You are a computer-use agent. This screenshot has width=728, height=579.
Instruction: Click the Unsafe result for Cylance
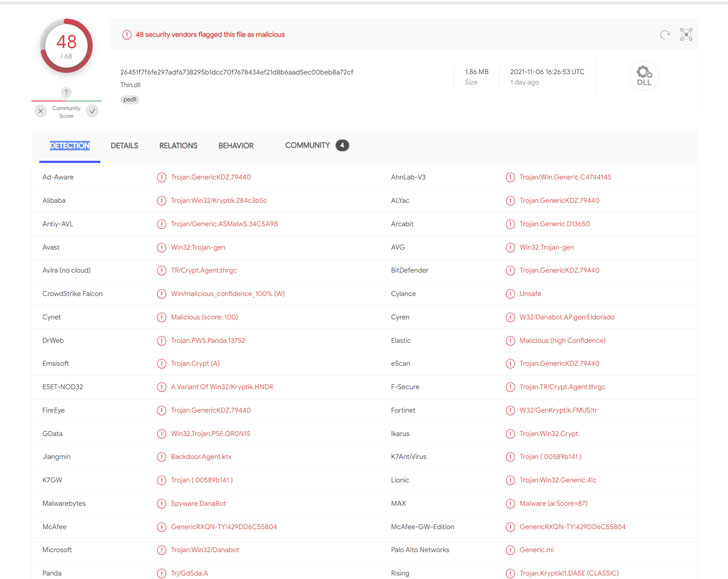tap(530, 294)
